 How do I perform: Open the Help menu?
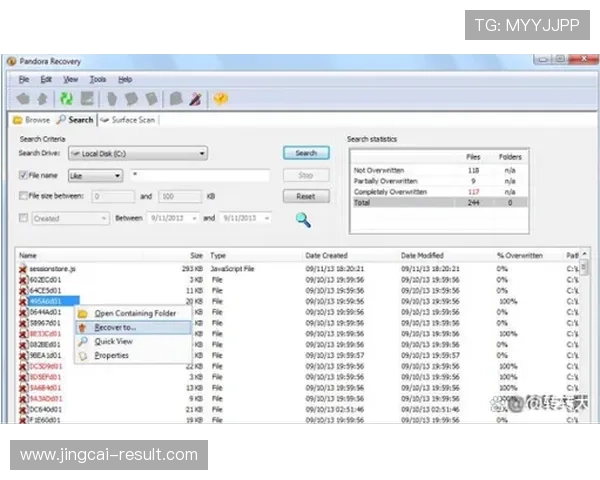click(125, 79)
